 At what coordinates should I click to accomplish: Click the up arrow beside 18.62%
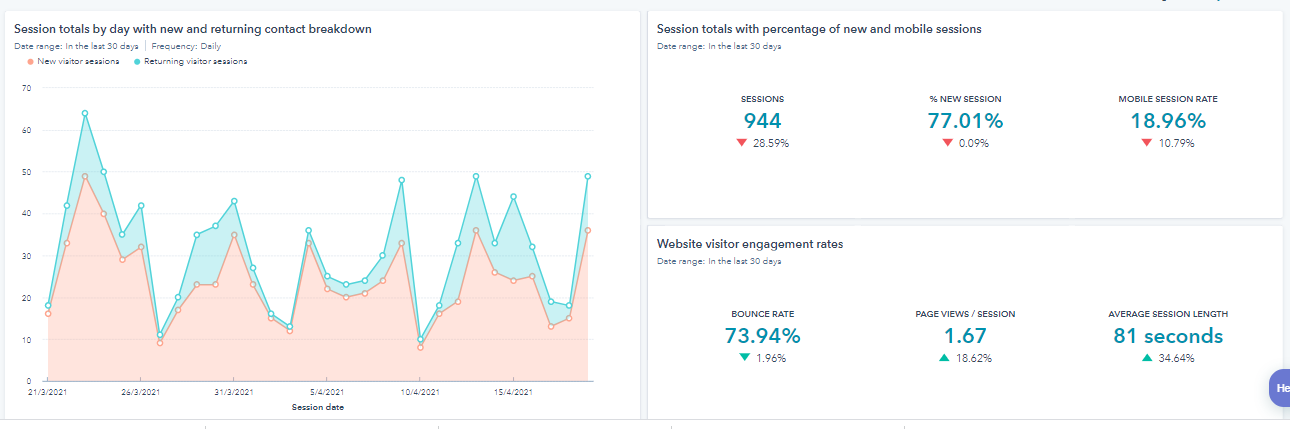pos(943,358)
